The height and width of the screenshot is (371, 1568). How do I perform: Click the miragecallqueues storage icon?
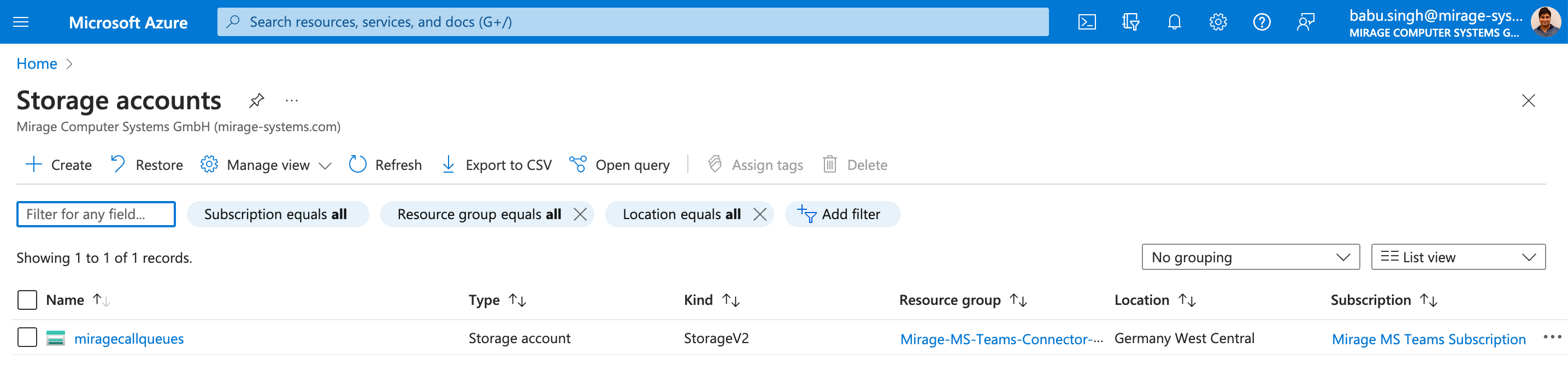pos(55,338)
